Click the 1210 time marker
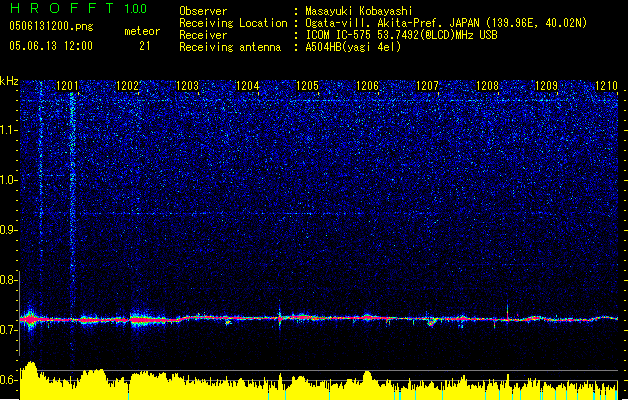 tap(607, 86)
